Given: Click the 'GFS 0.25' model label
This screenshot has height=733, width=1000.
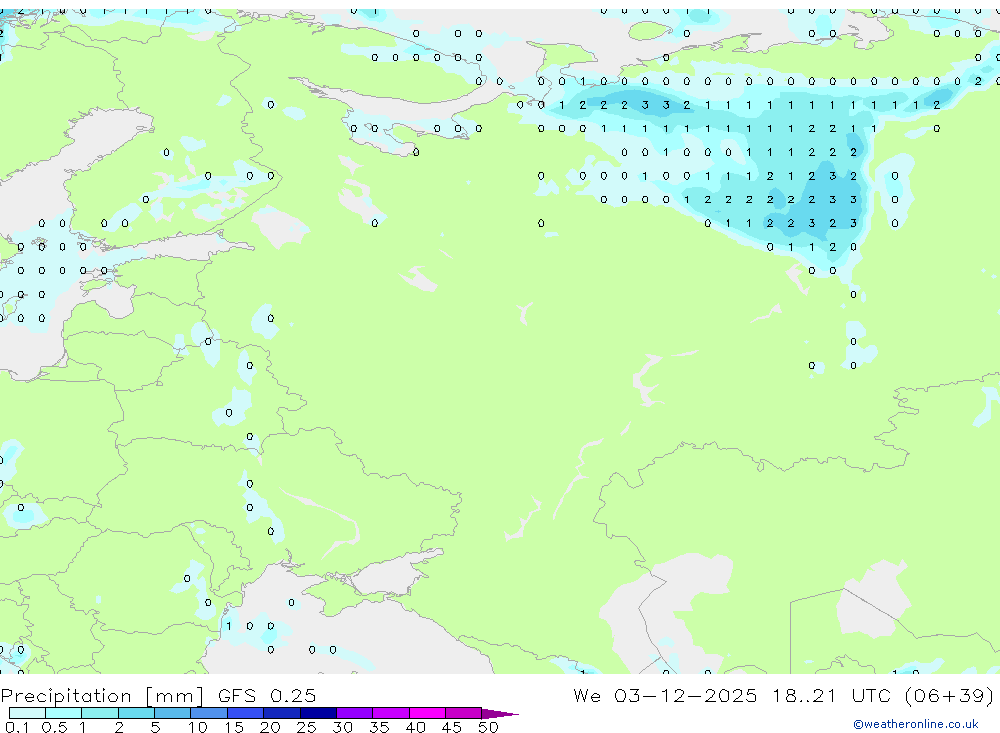Looking at the screenshot, I should tap(267, 695).
